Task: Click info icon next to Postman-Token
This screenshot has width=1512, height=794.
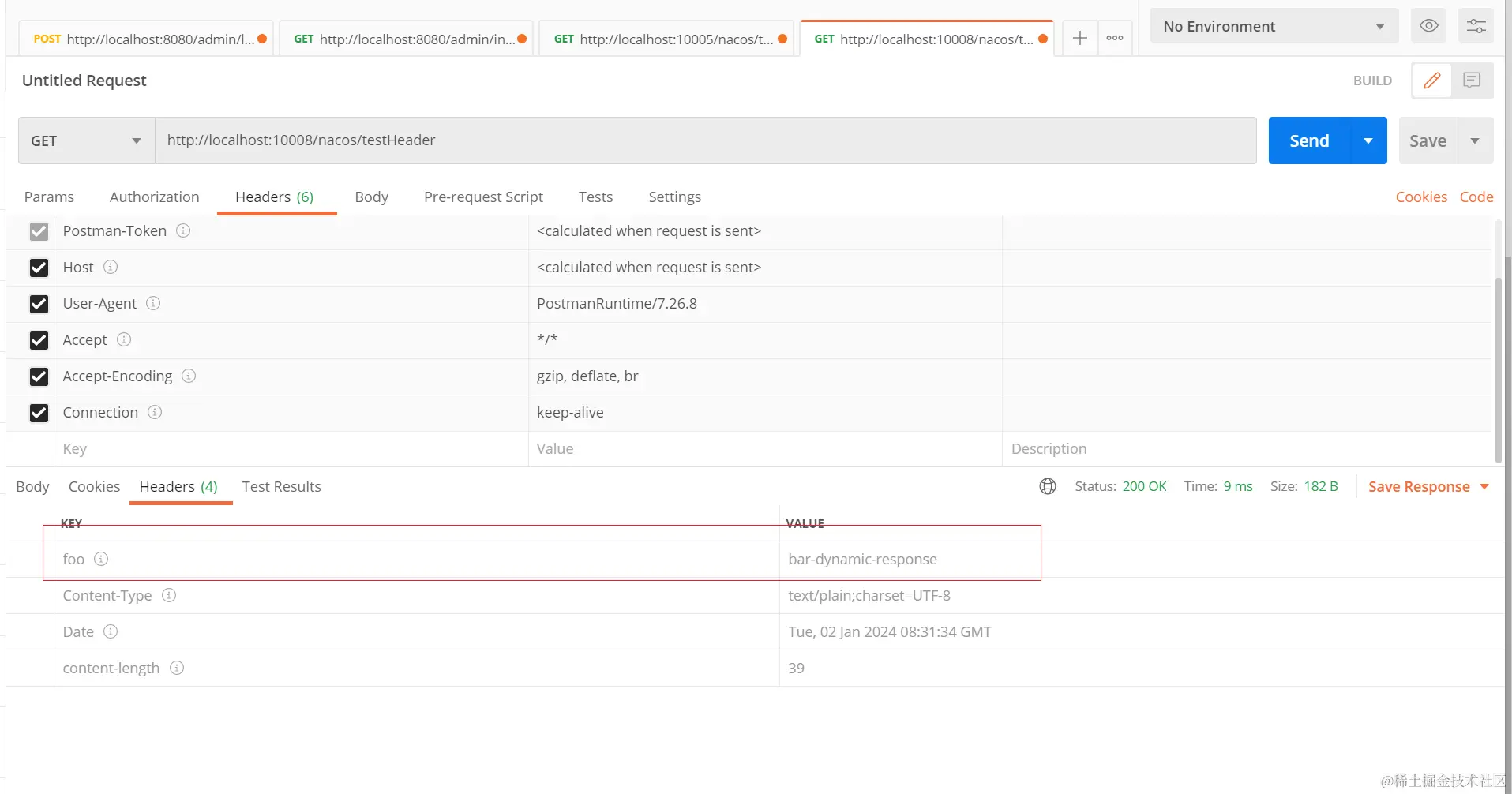Action: [x=183, y=230]
